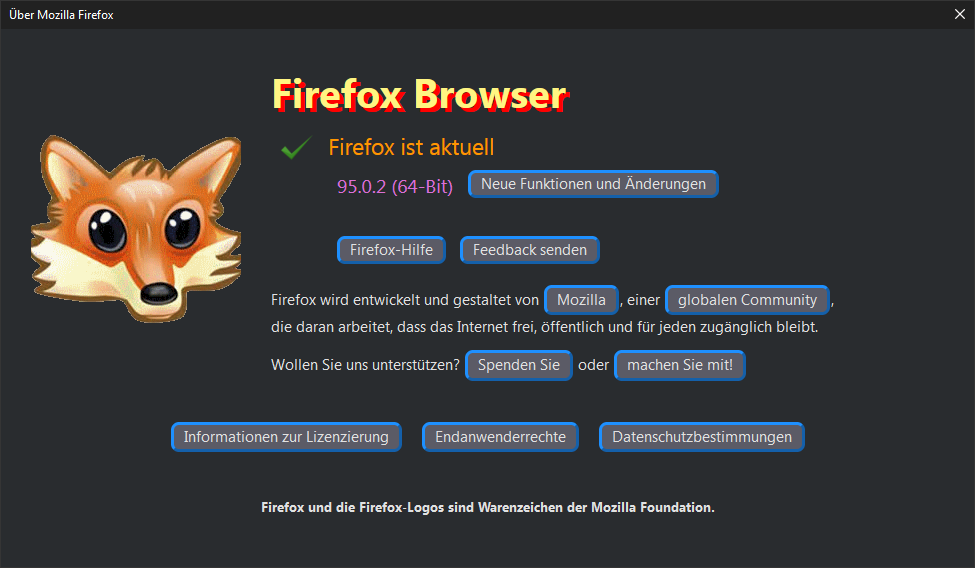975x568 pixels.
Task: Click the Wollen Sie uns unterstützen? text
Action: 365,365
